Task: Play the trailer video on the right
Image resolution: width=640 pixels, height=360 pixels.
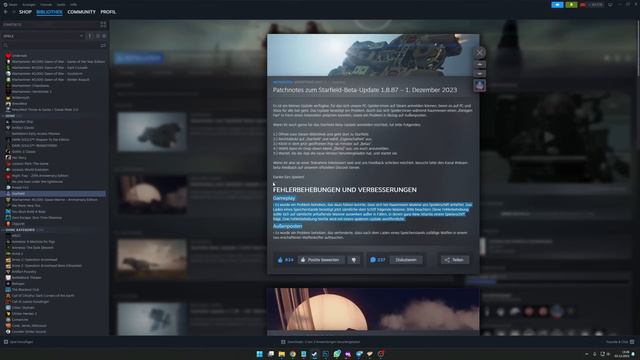Action: click(x=549, y=137)
